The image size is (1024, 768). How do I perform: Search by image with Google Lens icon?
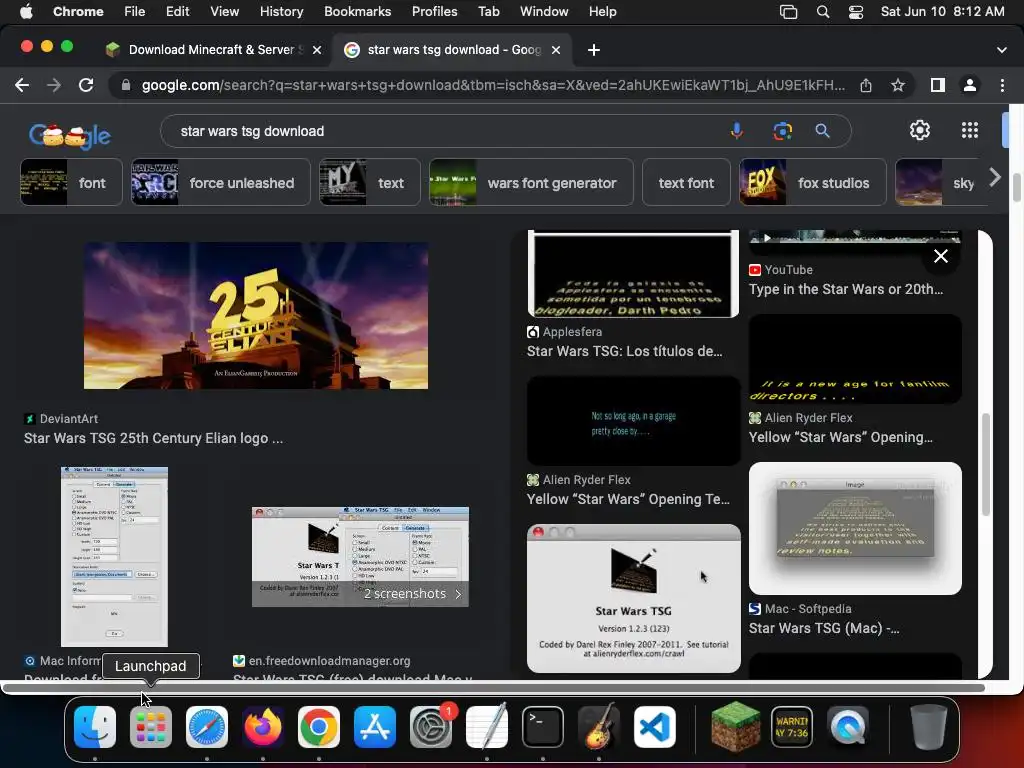(x=782, y=131)
